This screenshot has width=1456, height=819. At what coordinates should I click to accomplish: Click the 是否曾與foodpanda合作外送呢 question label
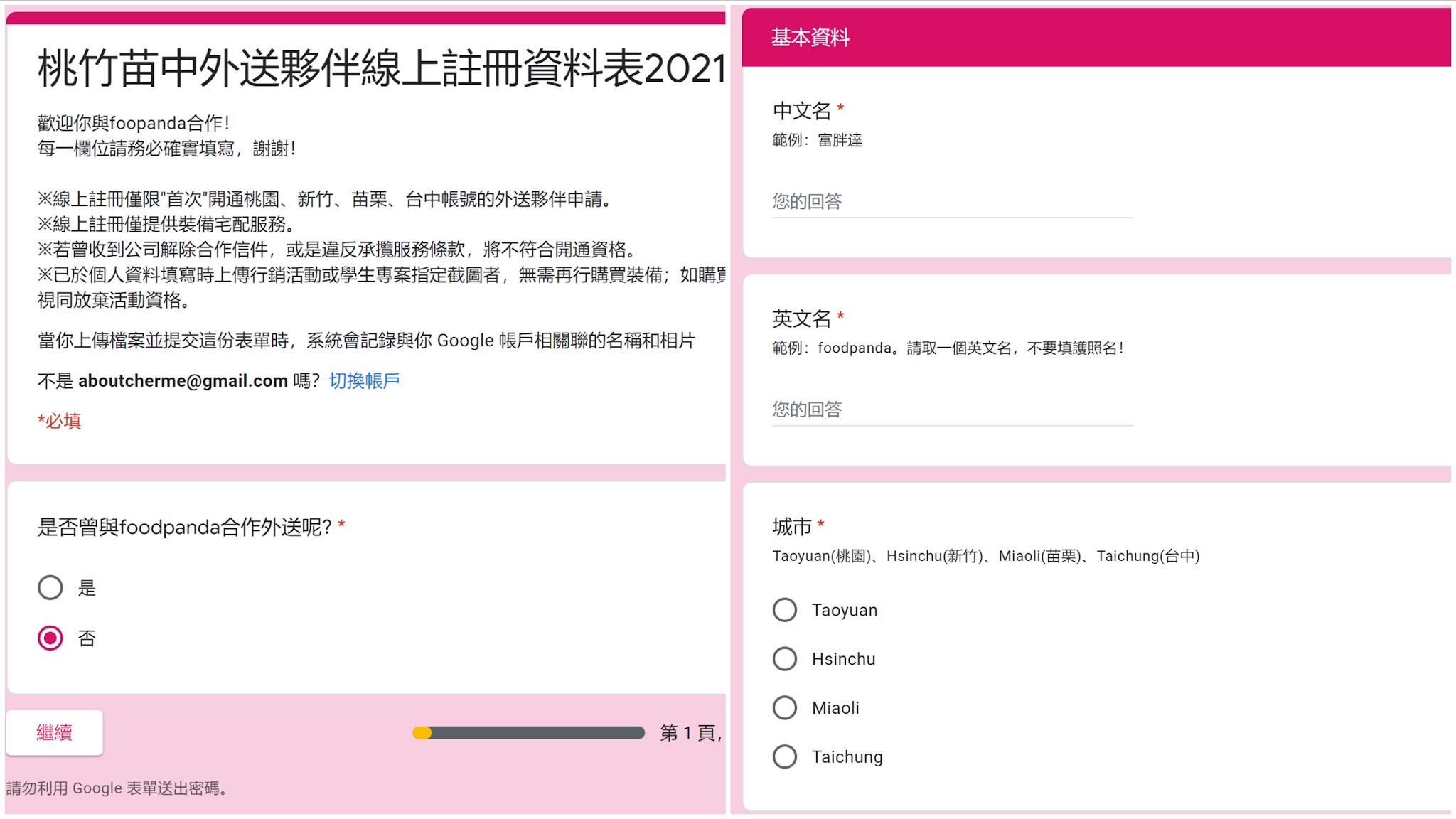tap(184, 528)
